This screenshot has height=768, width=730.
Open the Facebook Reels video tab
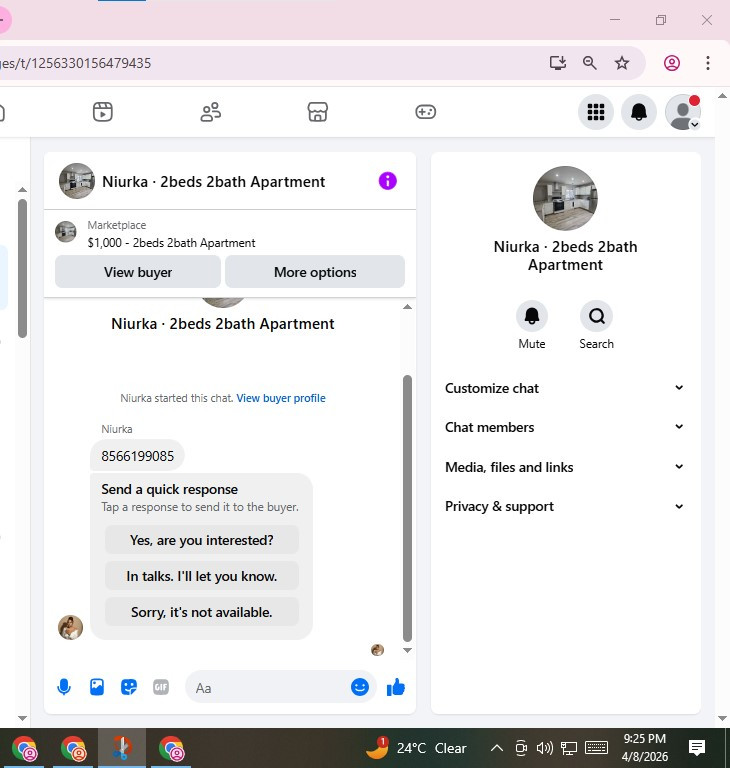102,112
